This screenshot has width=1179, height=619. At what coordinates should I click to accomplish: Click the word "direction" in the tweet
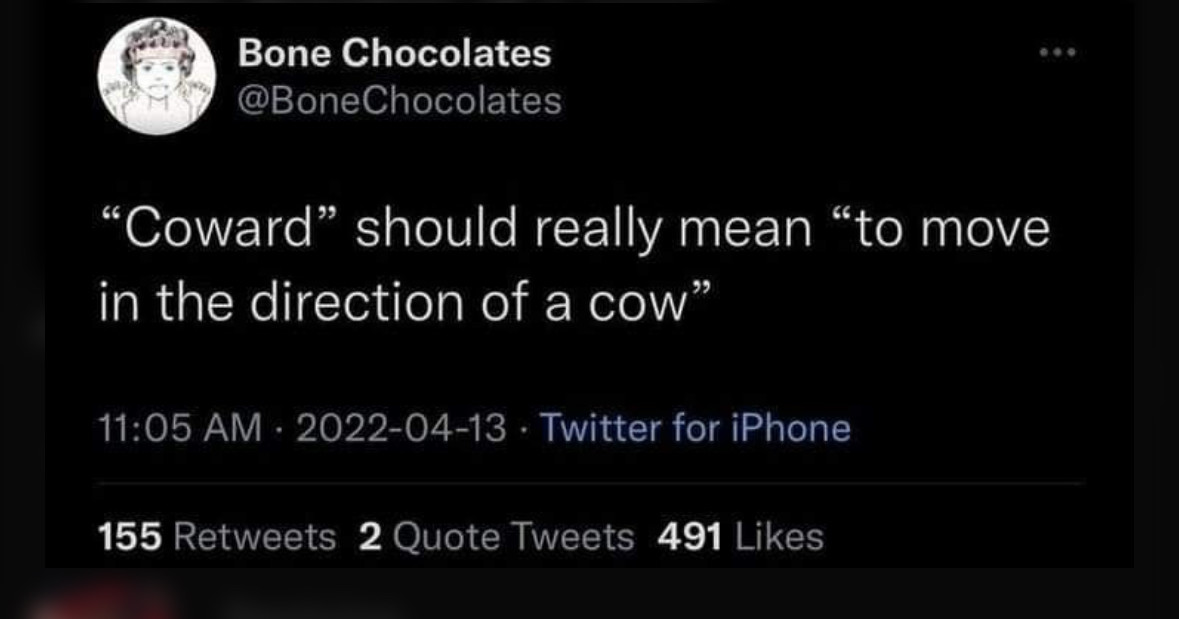coord(350,302)
